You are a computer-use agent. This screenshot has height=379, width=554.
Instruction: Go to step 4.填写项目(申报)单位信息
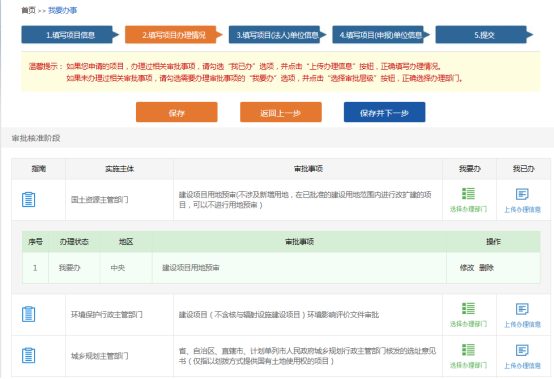381,35
